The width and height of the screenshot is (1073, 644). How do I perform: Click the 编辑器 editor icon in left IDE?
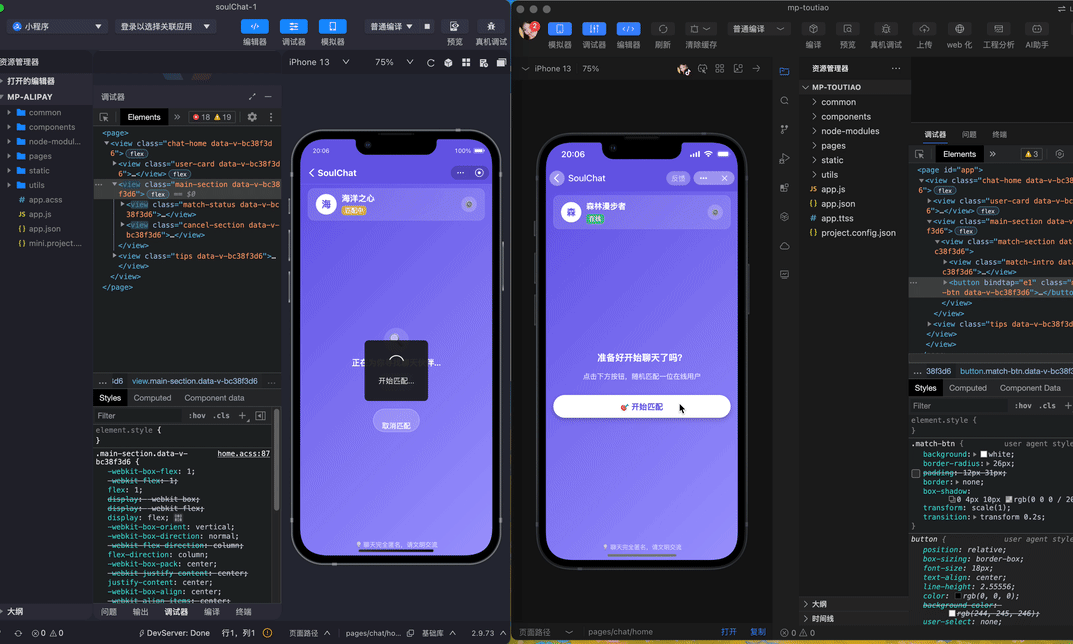pyautogui.click(x=255, y=27)
